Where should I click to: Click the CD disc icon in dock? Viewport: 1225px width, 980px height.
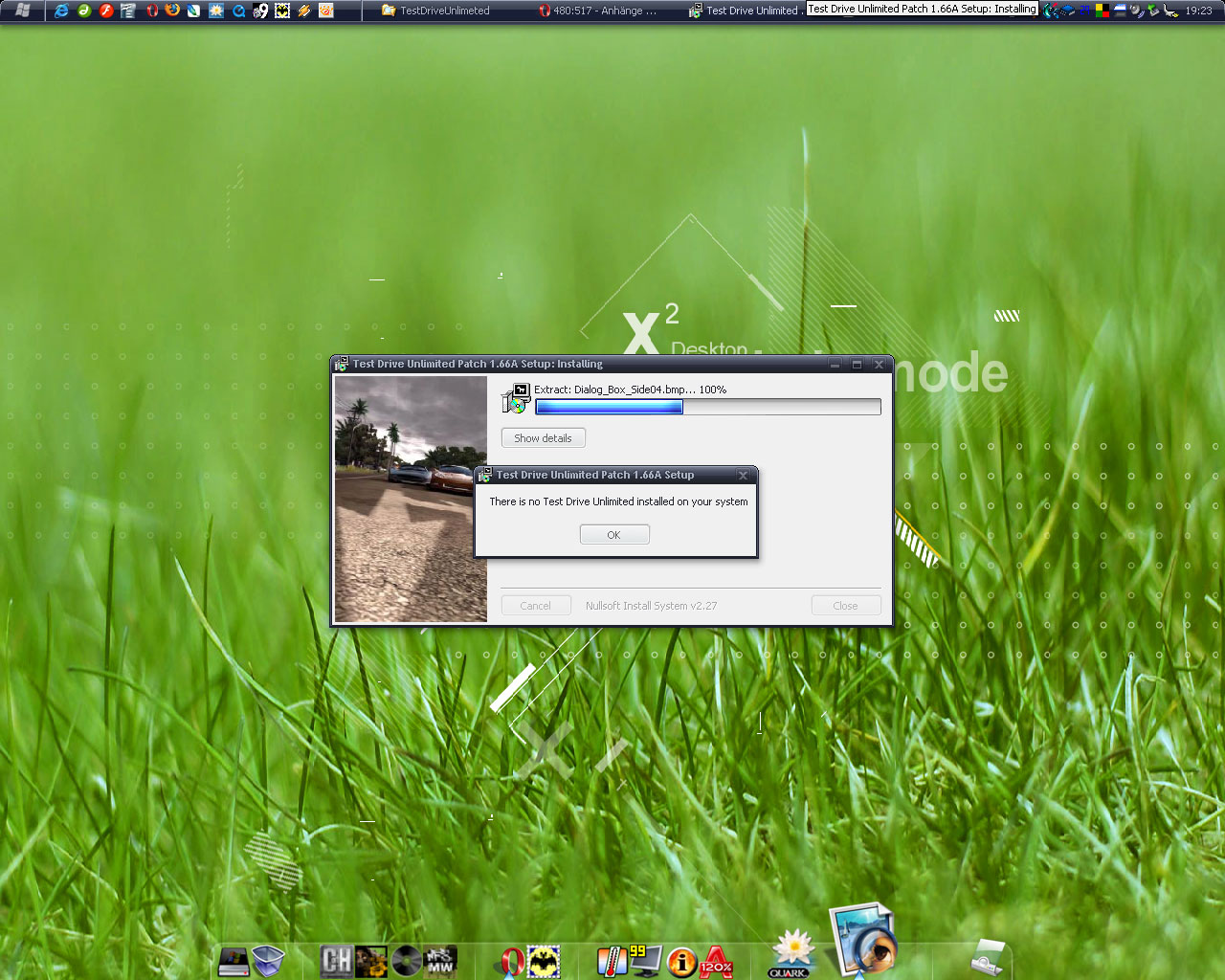pos(406,961)
